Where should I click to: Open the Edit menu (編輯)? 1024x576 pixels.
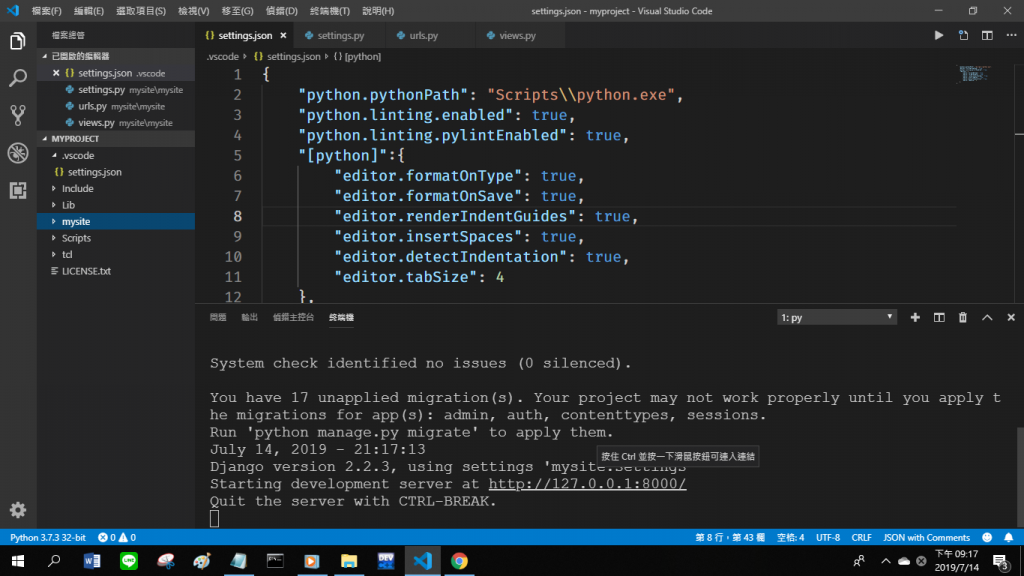click(88, 11)
